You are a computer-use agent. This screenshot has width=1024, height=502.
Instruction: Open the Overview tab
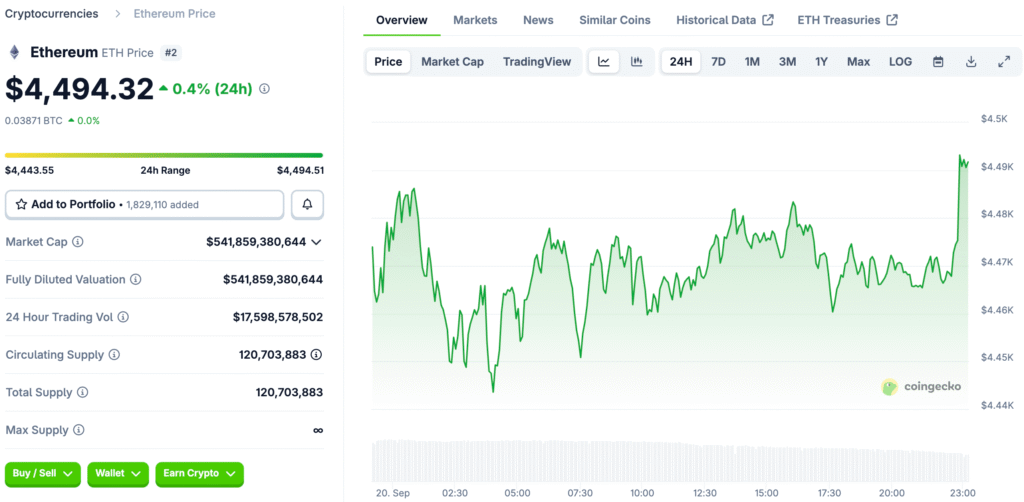click(x=402, y=20)
